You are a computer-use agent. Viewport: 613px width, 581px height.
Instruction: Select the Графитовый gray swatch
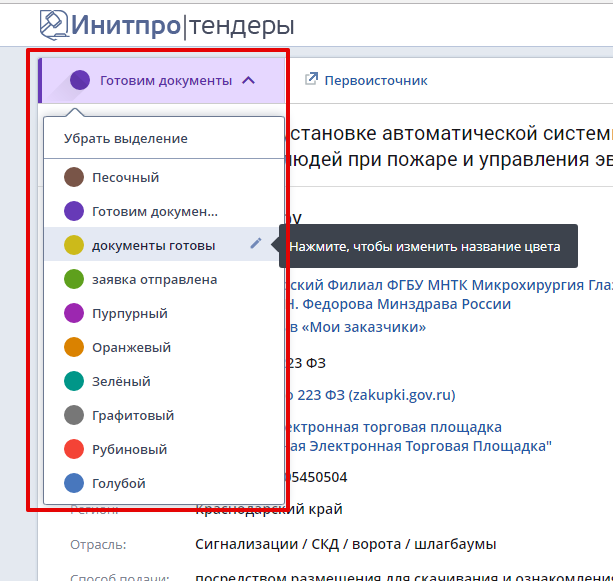(74, 416)
